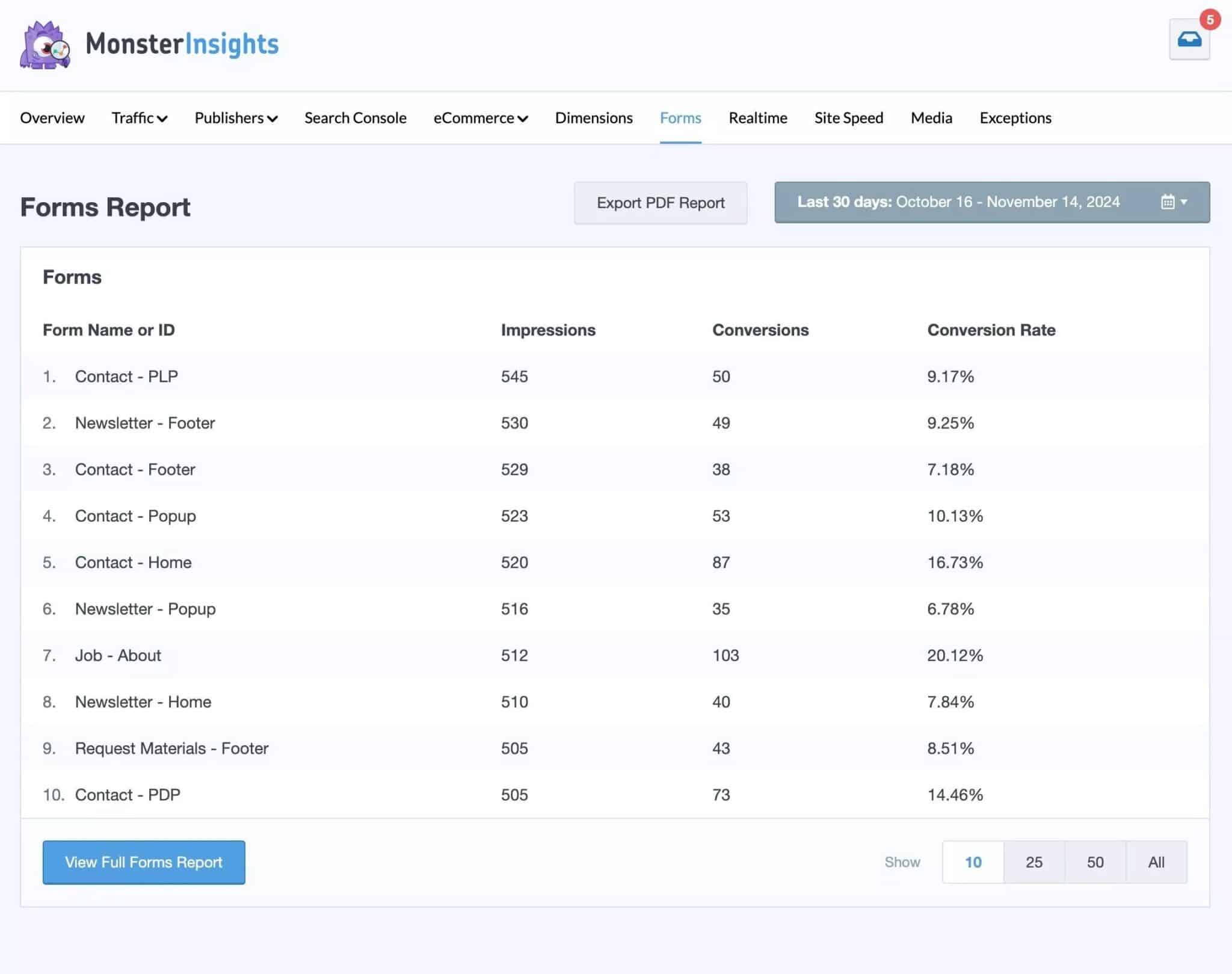Select the 25 pagination option
The image size is (1232, 974).
1033,861
